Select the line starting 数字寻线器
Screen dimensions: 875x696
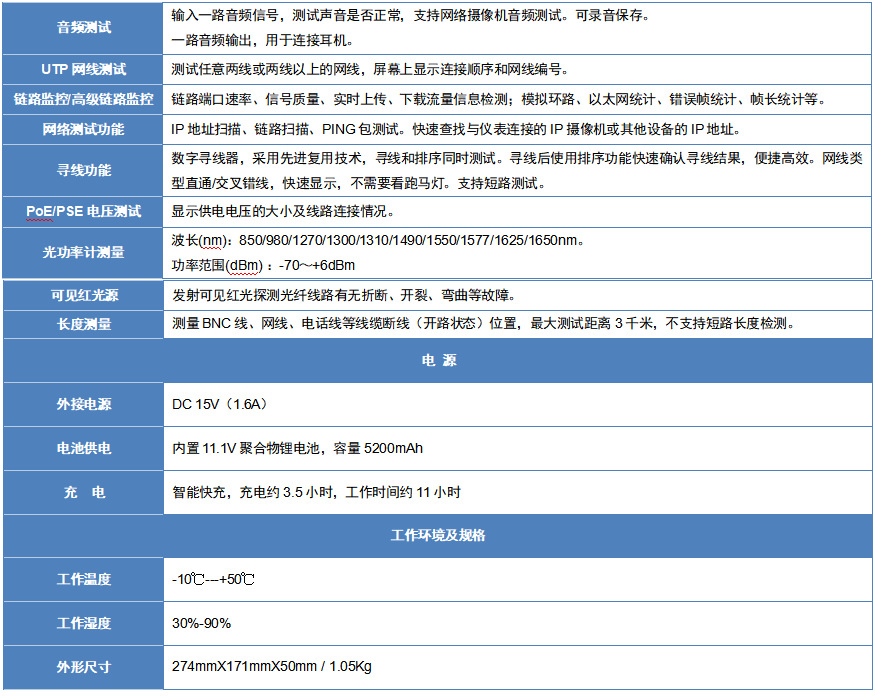tap(517, 159)
